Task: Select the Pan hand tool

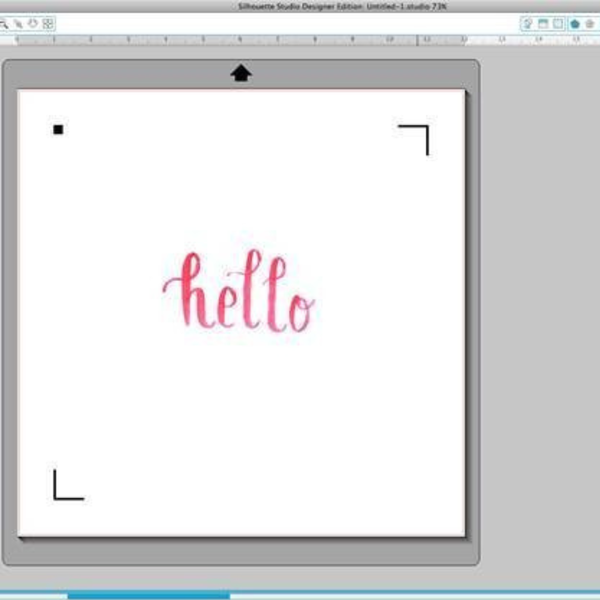Action: [32, 22]
